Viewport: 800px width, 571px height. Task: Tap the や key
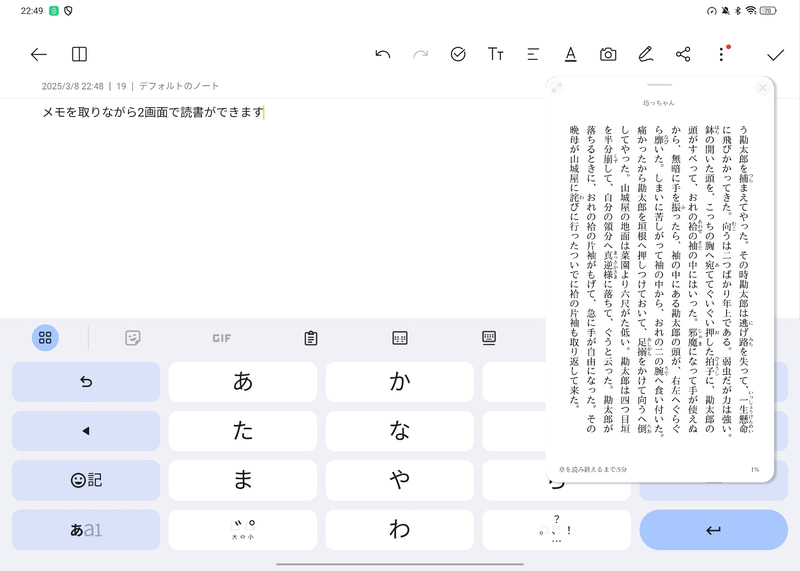click(x=399, y=480)
